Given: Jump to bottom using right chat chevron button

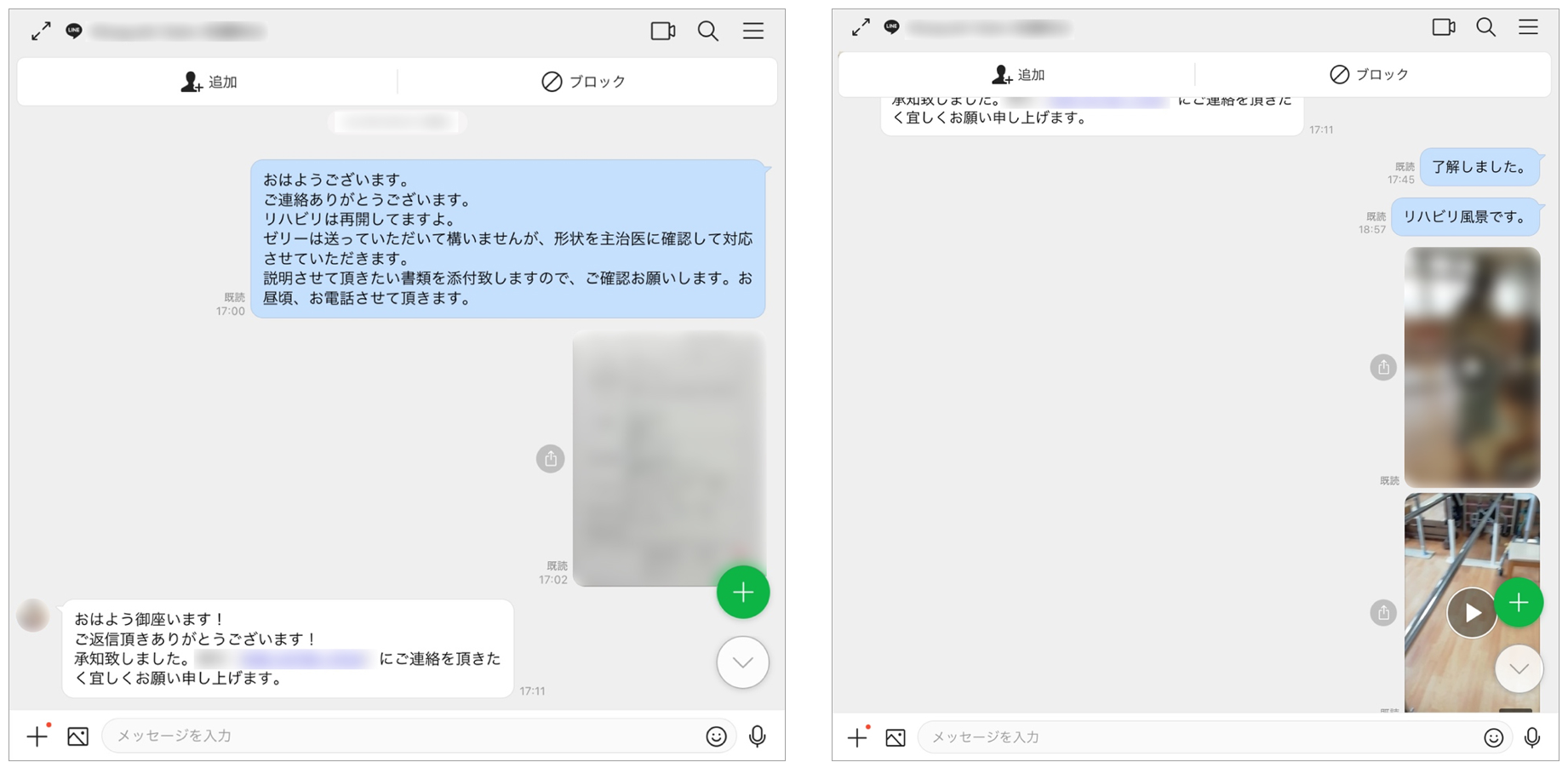Looking at the screenshot, I should point(1519,669).
